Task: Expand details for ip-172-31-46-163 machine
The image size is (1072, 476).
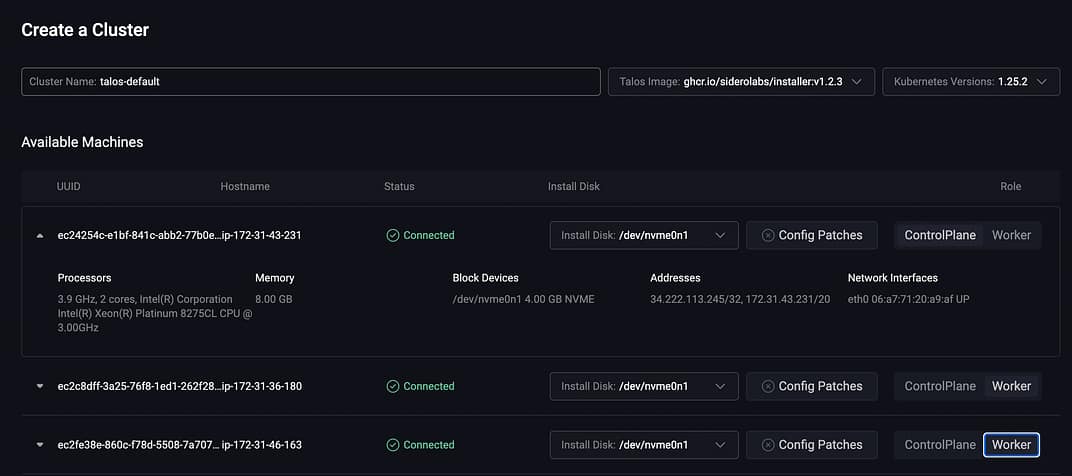Action: [40, 445]
